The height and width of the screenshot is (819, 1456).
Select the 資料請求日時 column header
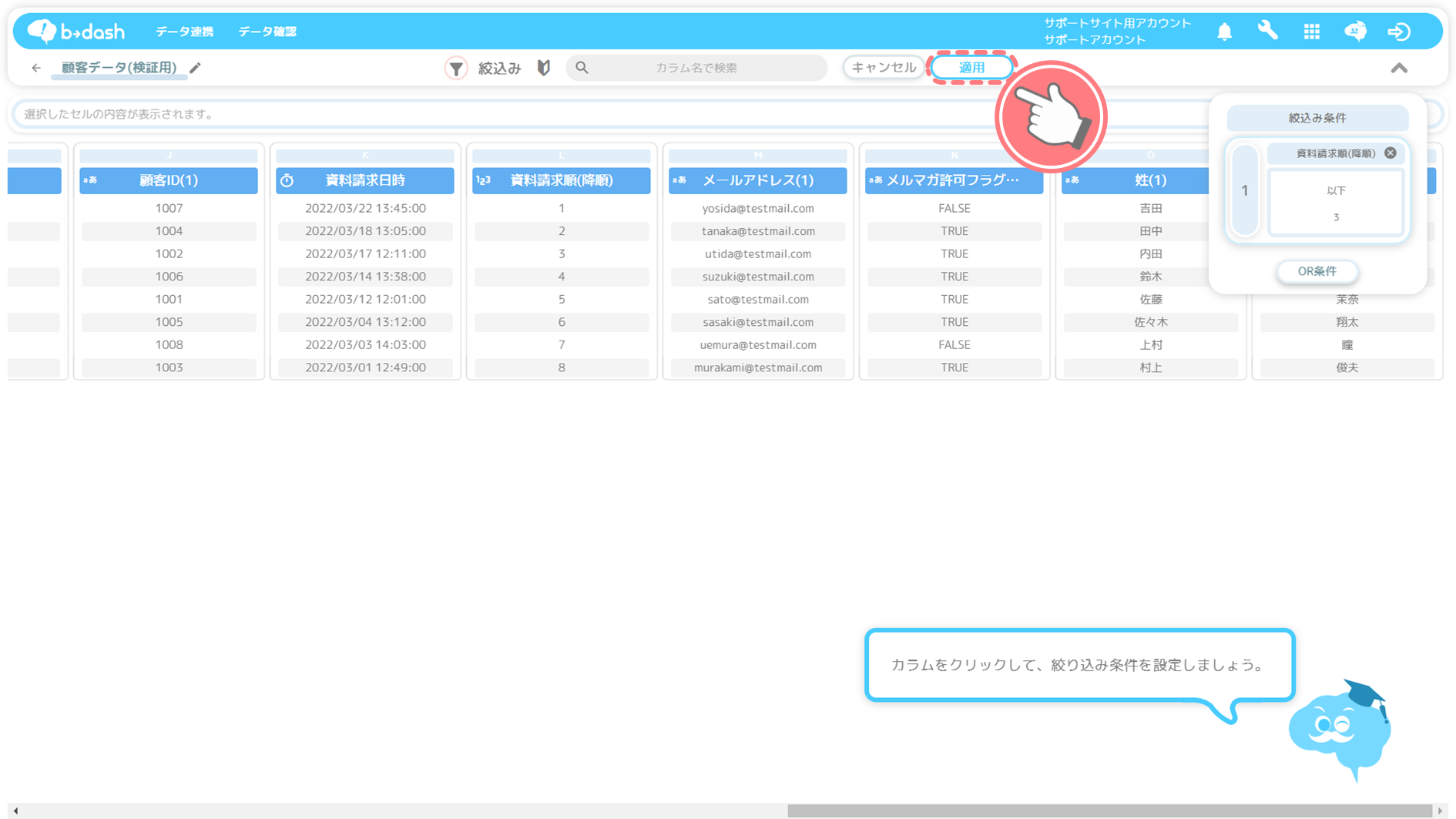pos(365,180)
